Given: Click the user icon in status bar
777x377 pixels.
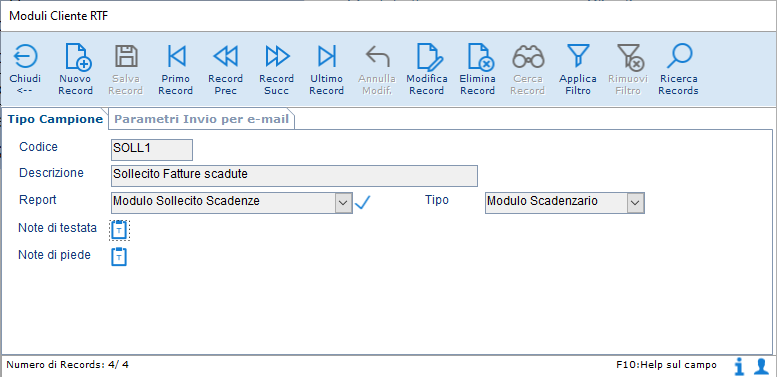Looking at the screenshot, I should coord(761,366).
